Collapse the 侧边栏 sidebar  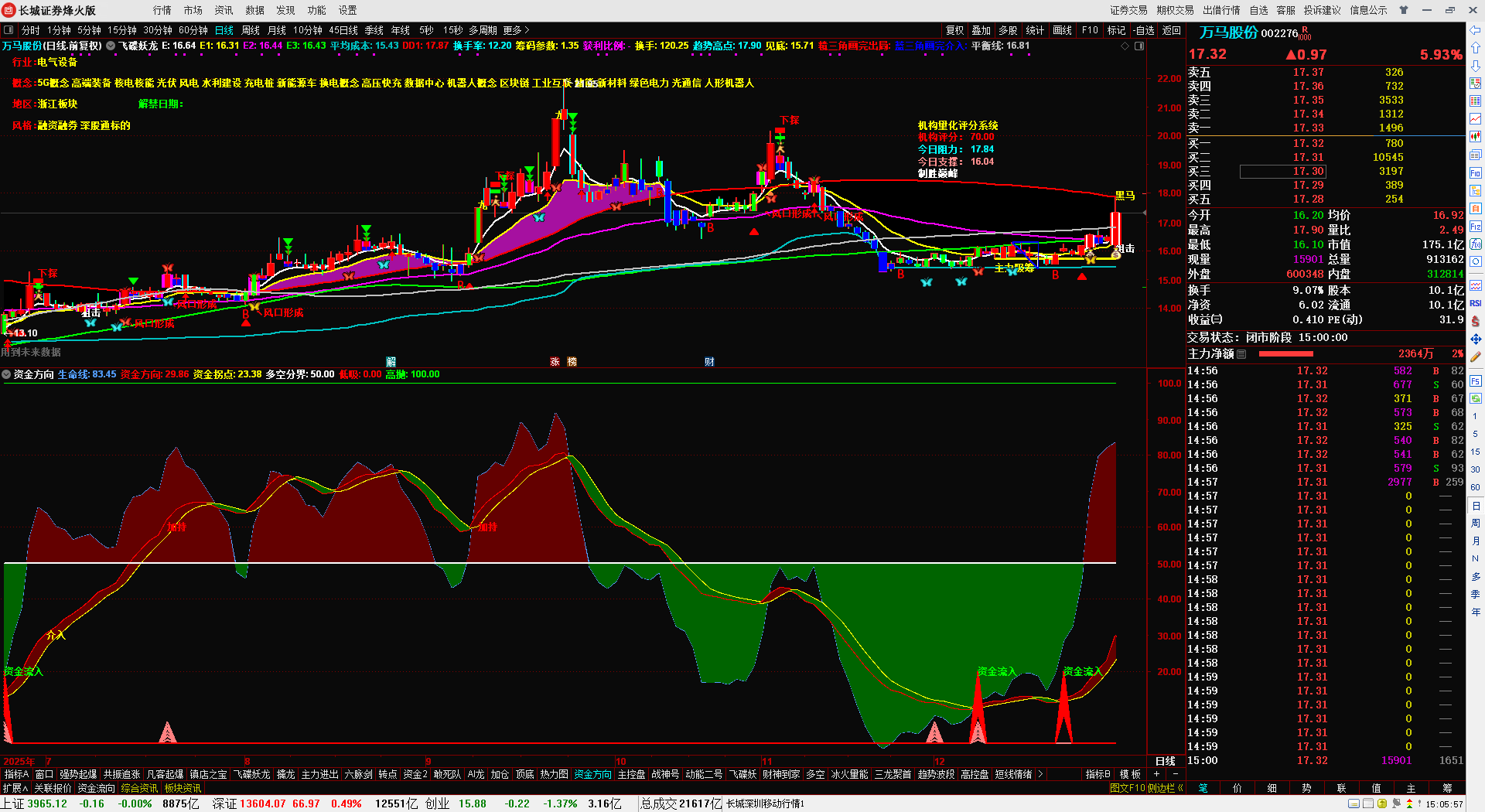(x=1166, y=788)
